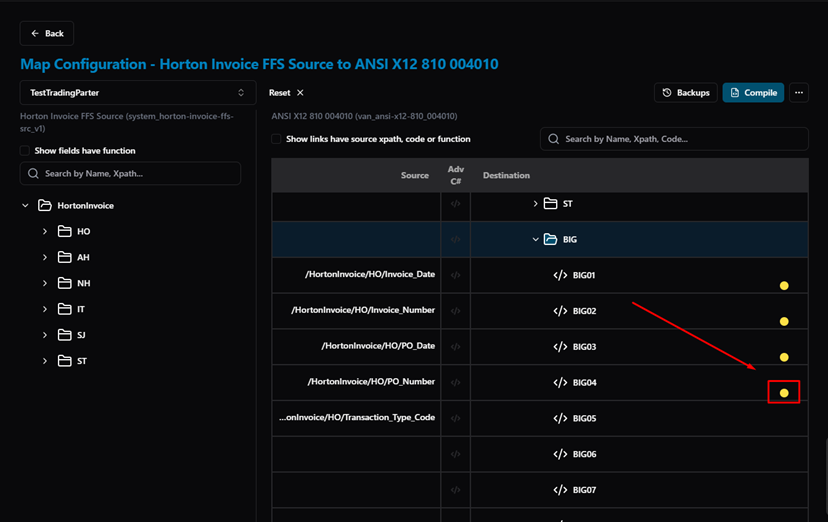Enable Show fields have function checkbox

click(x=25, y=150)
